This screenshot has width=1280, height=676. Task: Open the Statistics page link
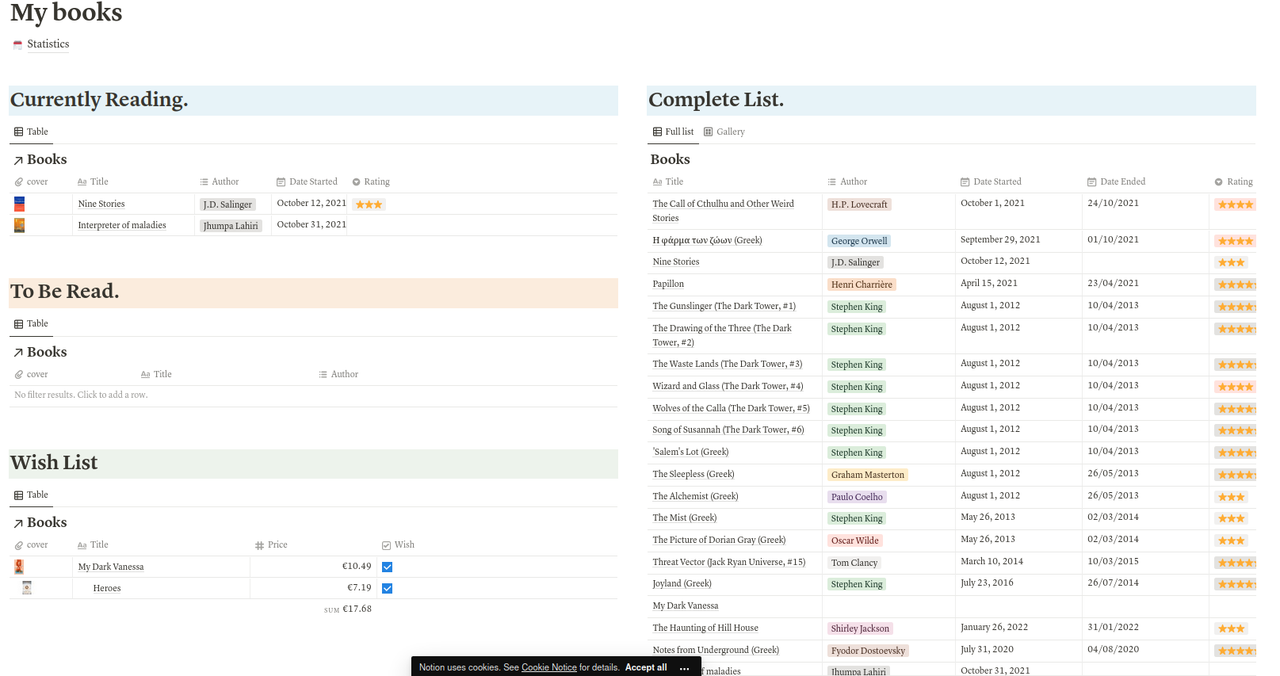(x=48, y=44)
